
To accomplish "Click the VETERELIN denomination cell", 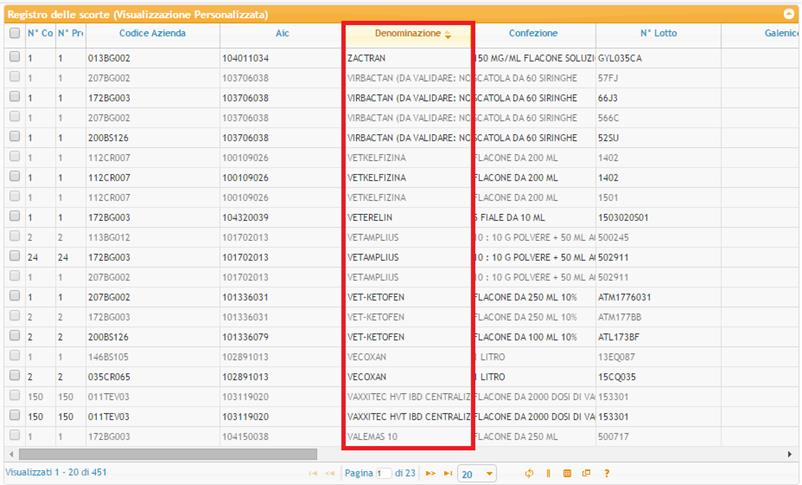I will click(370, 217).
